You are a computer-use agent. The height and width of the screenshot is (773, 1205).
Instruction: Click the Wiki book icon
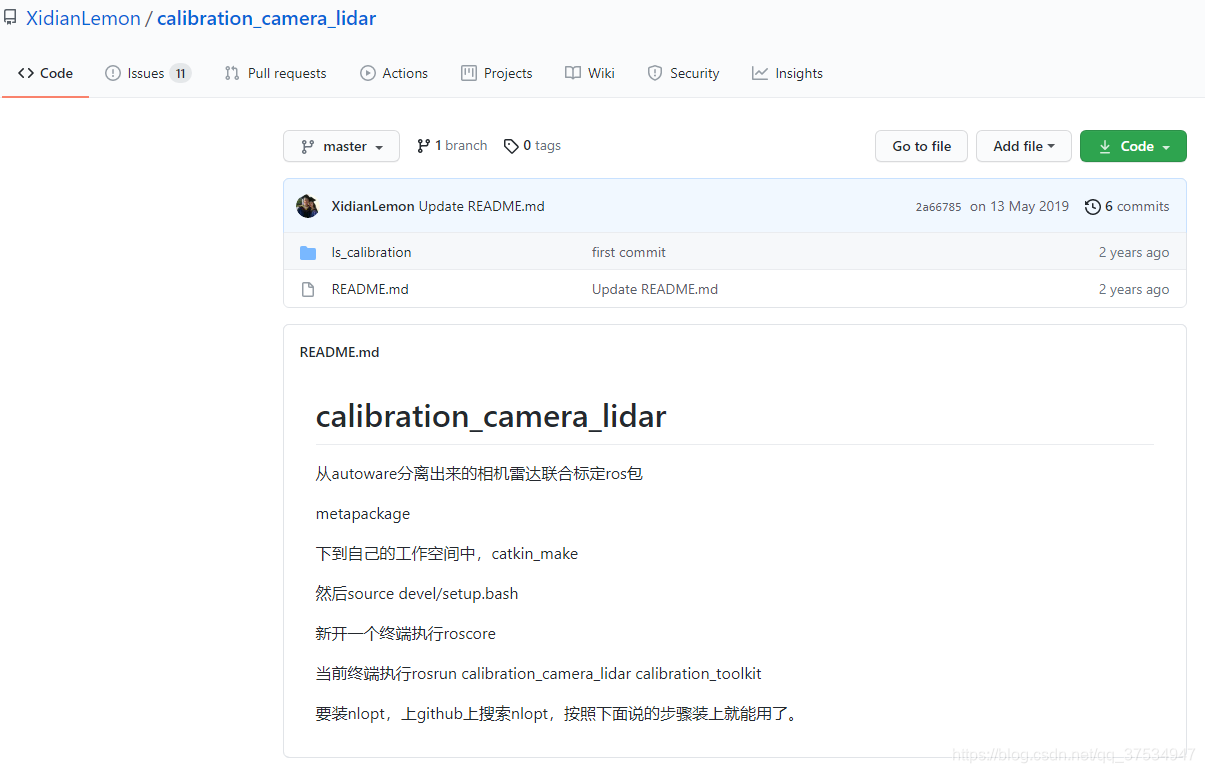pyautogui.click(x=573, y=73)
